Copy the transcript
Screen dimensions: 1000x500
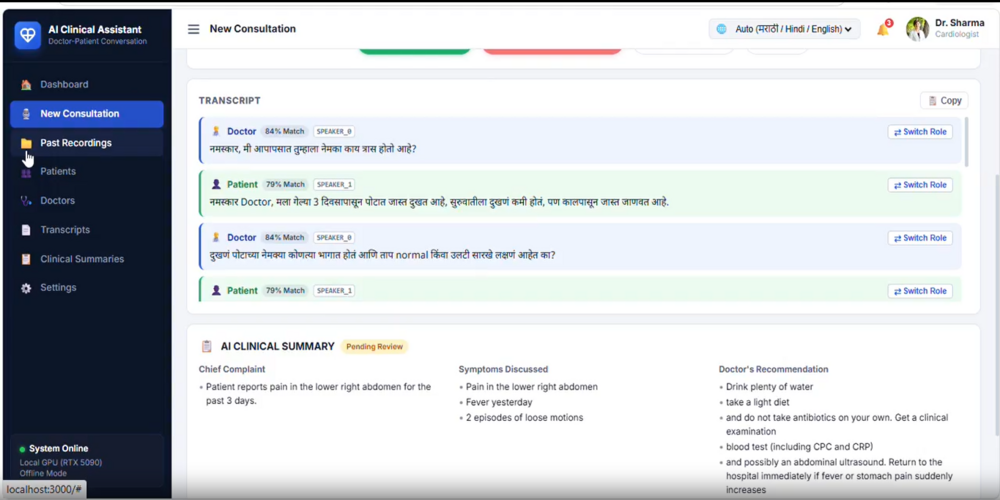(x=944, y=101)
